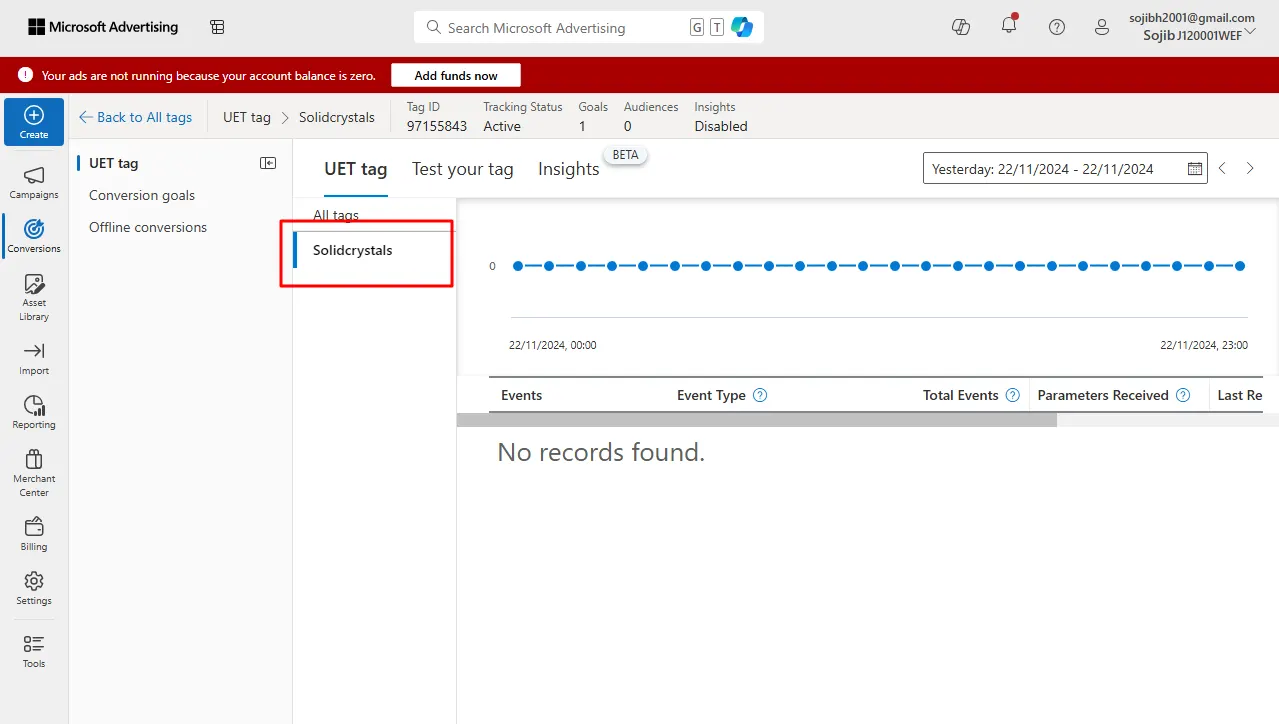Open Reporting in the sidebar
This screenshot has height=724, width=1279.
(34, 412)
